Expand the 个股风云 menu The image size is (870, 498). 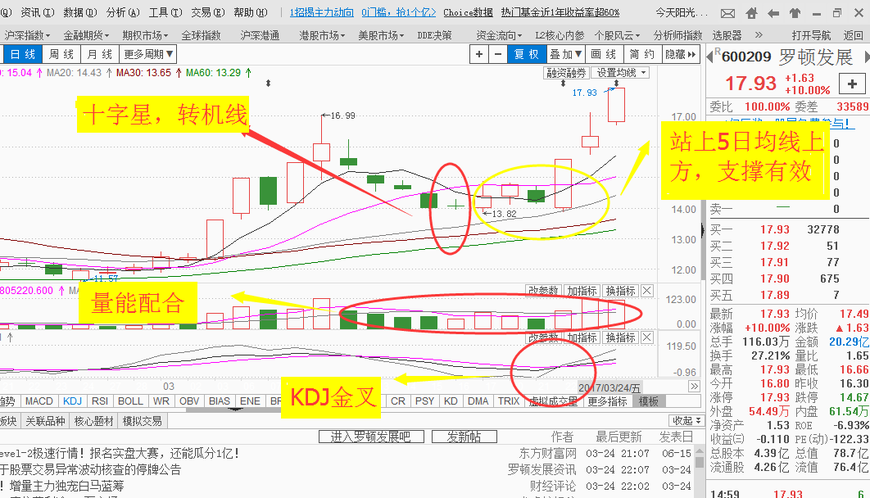[617, 35]
